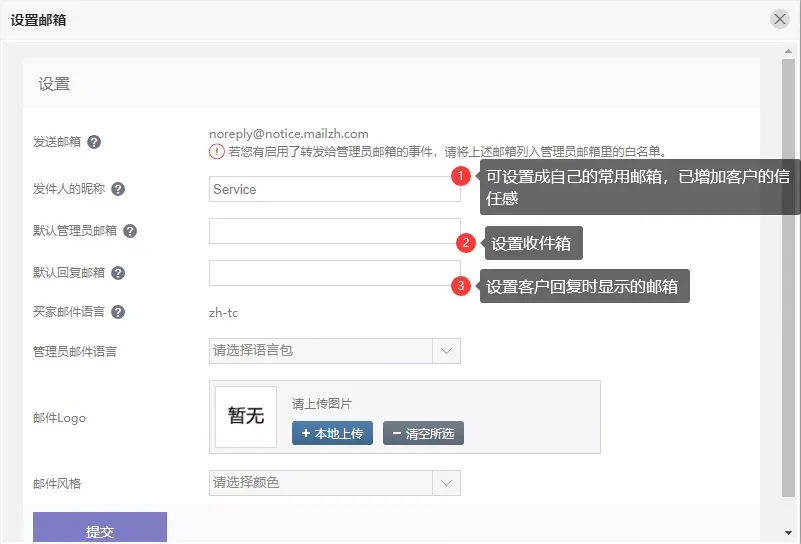Close the 设置邮箱 dialog

780,19
